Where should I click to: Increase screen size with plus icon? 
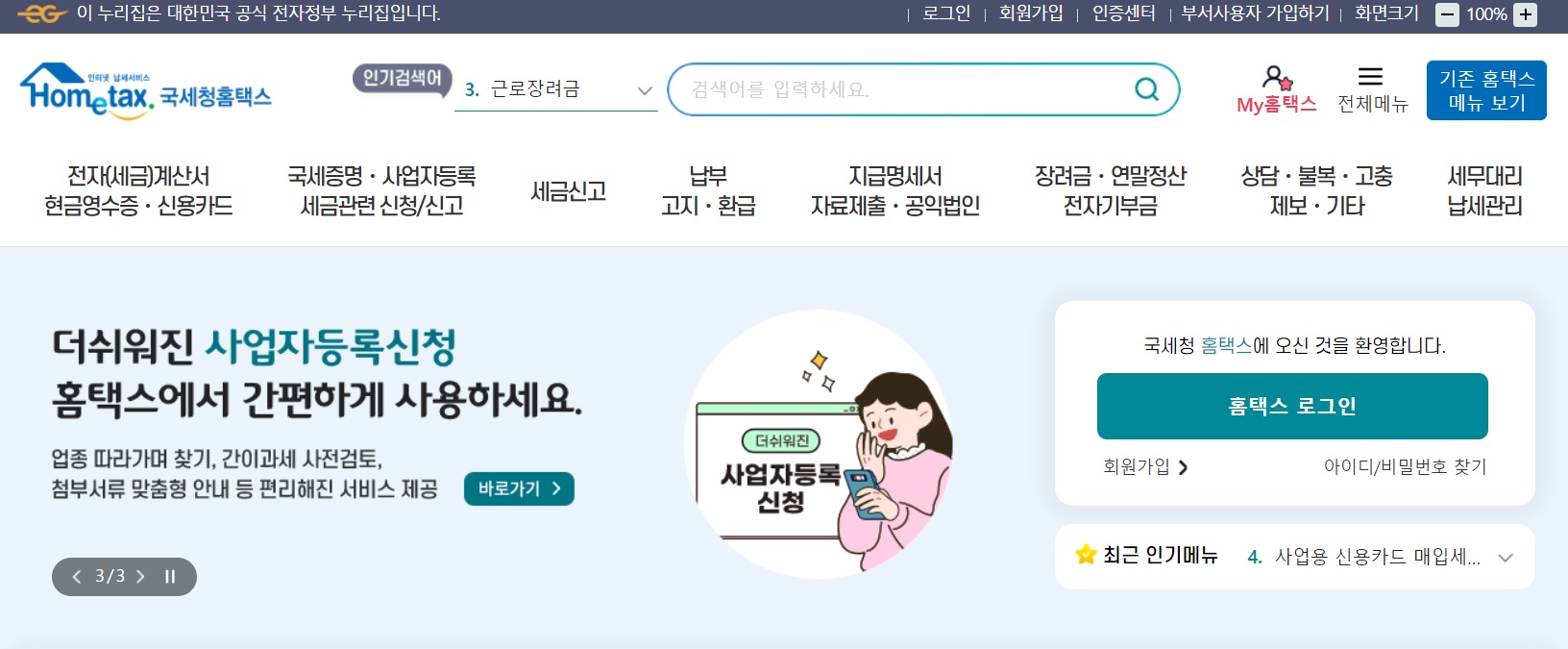click(x=1525, y=14)
